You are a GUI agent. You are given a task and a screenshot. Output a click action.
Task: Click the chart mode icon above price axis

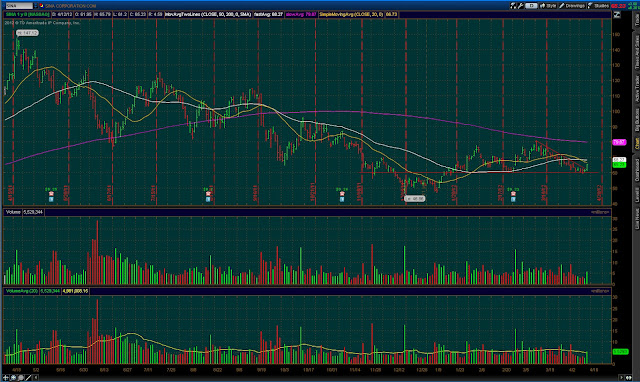616,15
